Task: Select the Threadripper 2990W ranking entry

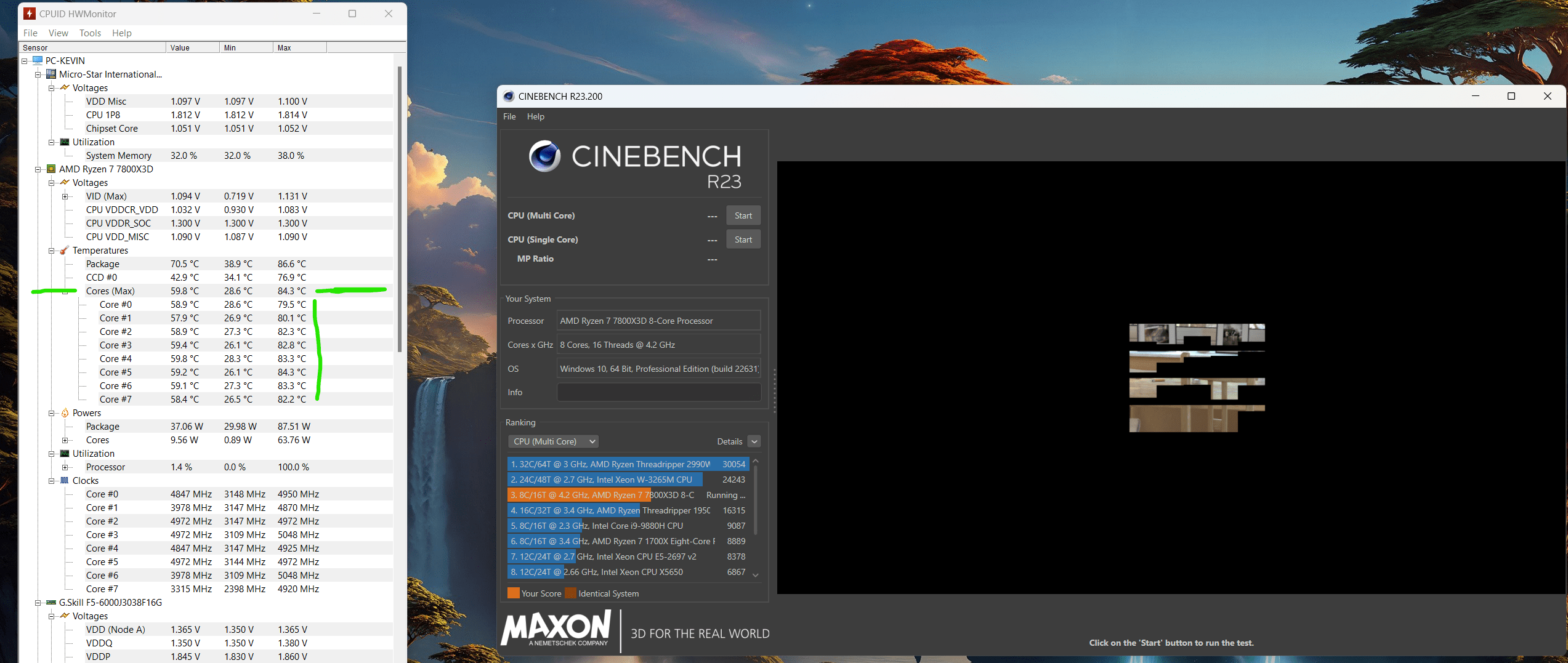Action: click(628, 464)
